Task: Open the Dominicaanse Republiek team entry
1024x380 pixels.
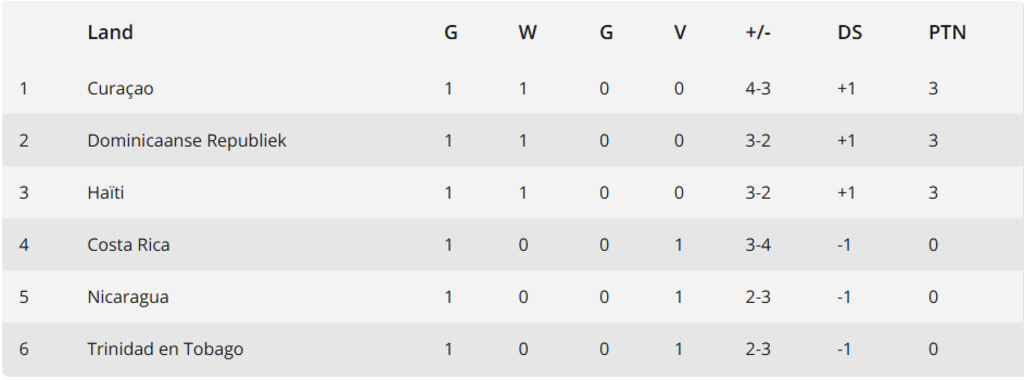Action: pos(187,140)
